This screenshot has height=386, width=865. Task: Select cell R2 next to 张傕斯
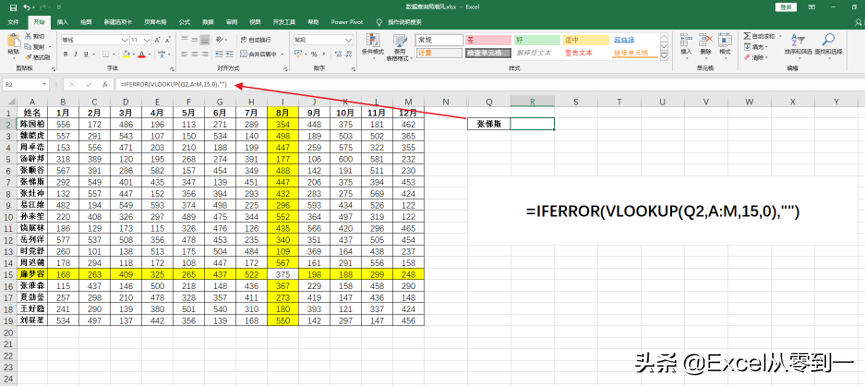click(532, 124)
